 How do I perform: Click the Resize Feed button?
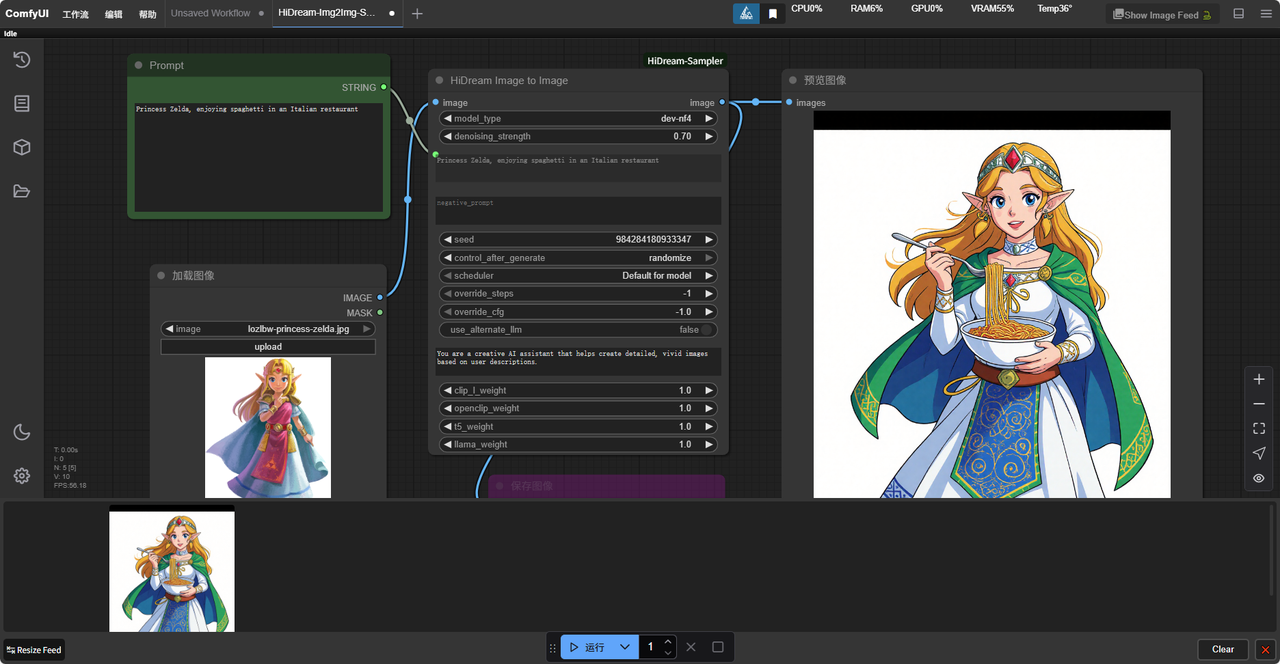click(34, 650)
